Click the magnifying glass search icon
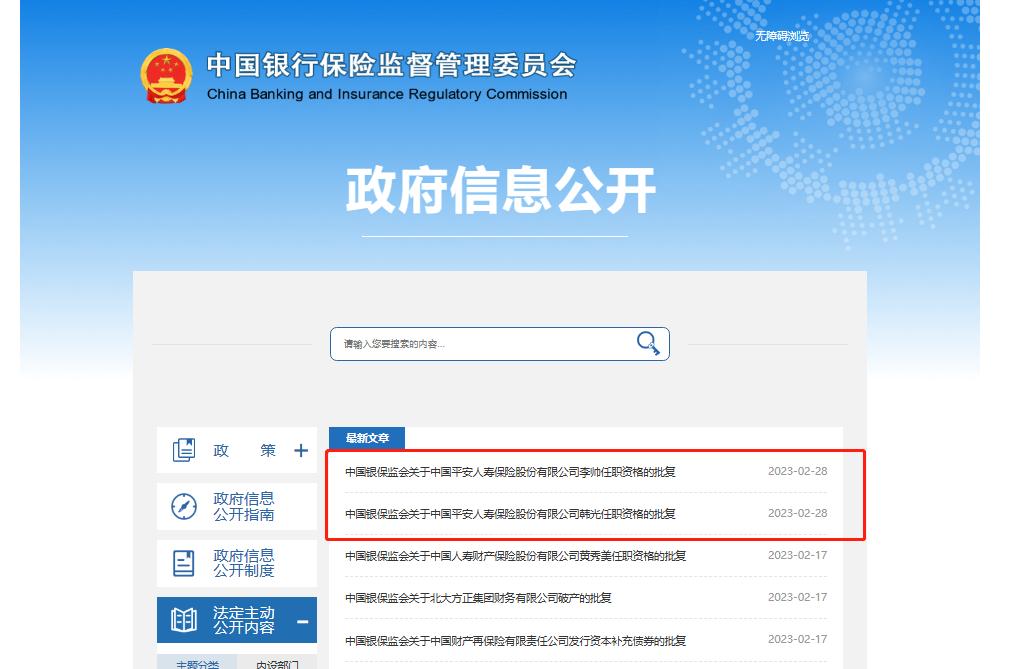Viewport: 1024px width, 669px height. click(648, 344)
